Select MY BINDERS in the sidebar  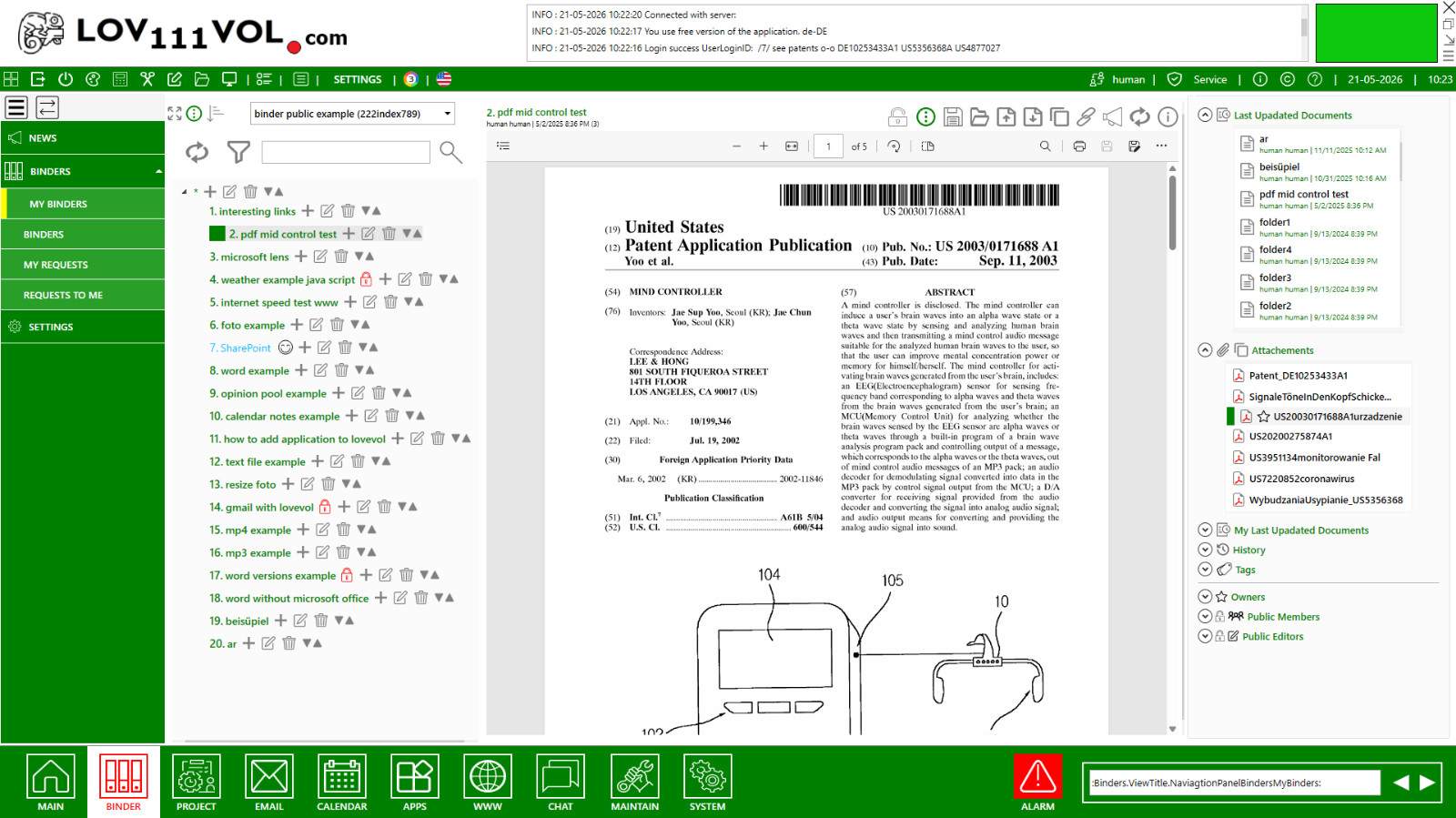[x=83, y=204]
